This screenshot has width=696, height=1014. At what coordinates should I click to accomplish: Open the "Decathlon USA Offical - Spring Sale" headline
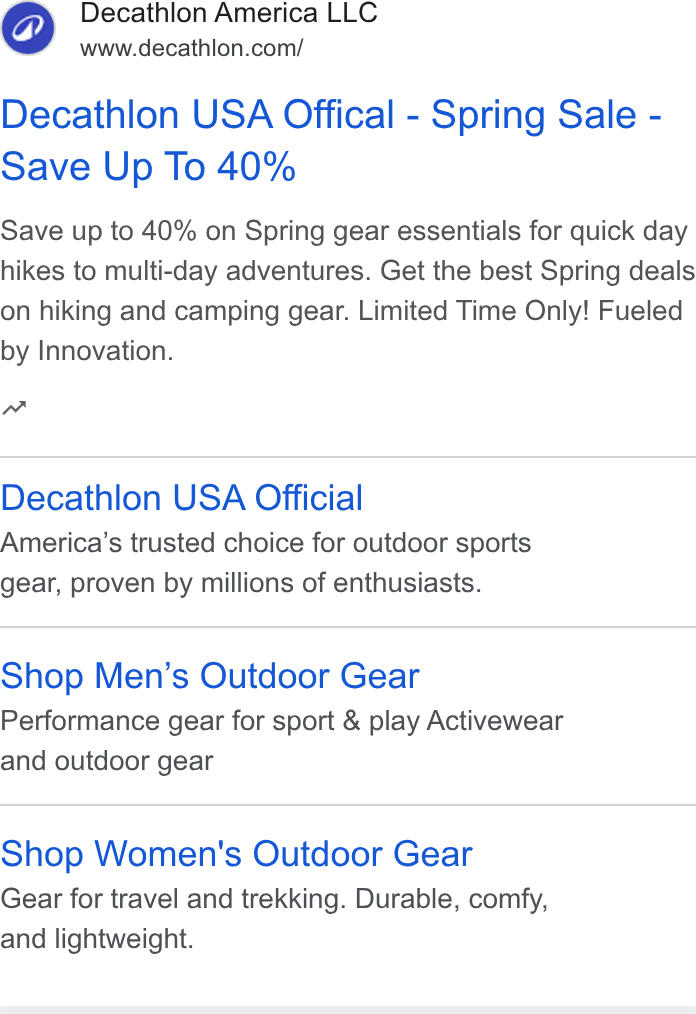coord(331,115)
